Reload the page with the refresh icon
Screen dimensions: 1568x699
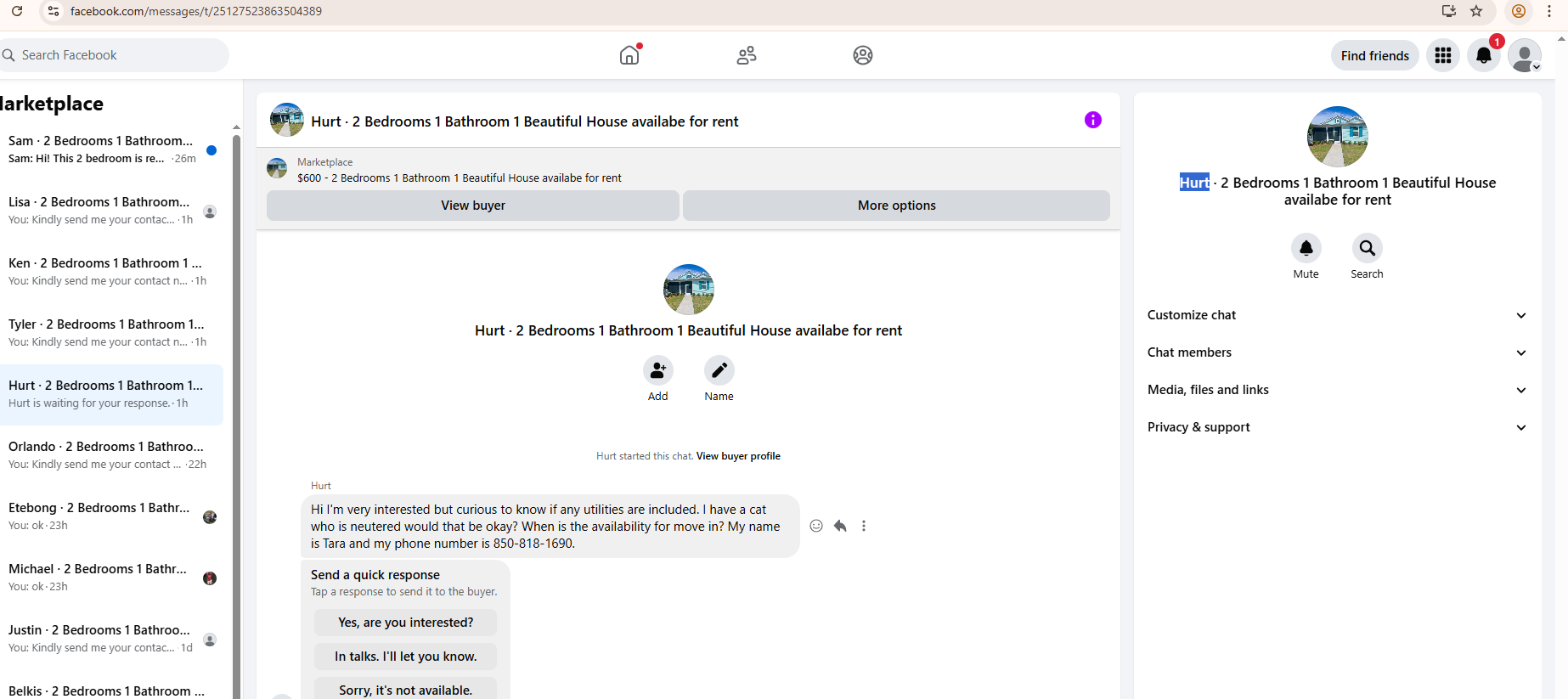click(17, 11)
